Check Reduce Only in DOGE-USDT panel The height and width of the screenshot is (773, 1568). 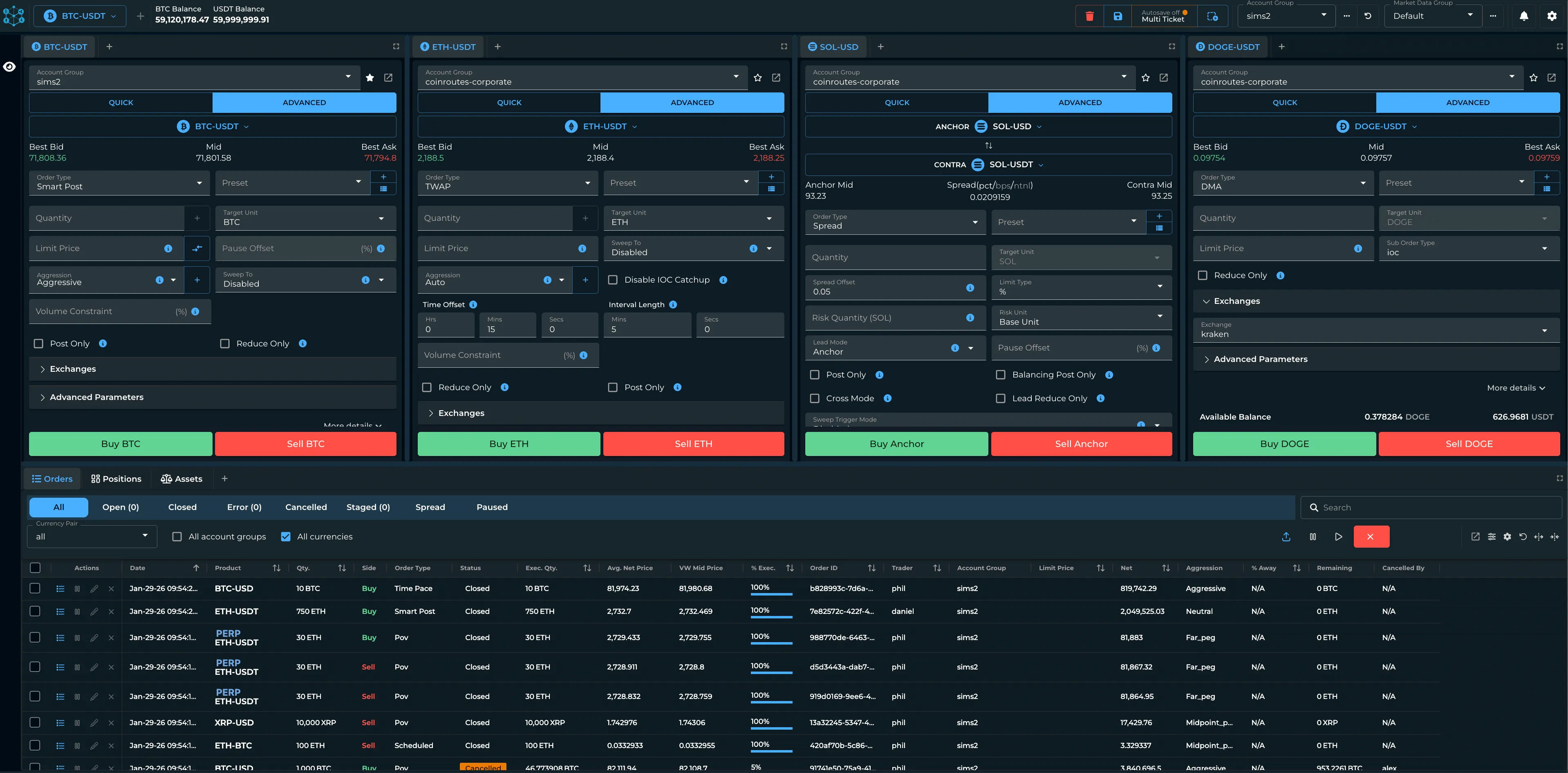[x=1203, y=275]
